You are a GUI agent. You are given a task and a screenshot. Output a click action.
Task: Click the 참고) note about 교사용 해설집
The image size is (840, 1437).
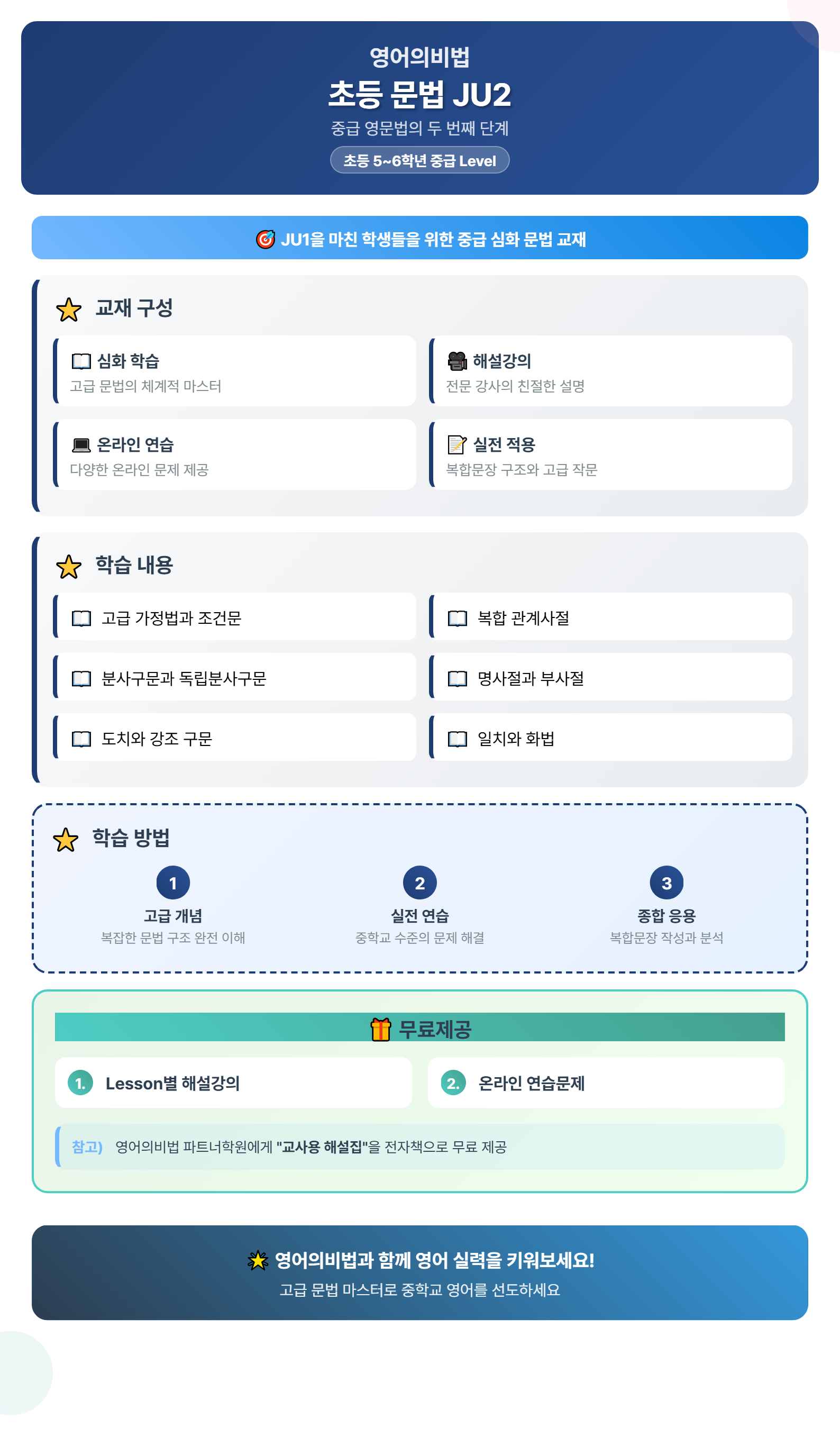coord(419,1147)
